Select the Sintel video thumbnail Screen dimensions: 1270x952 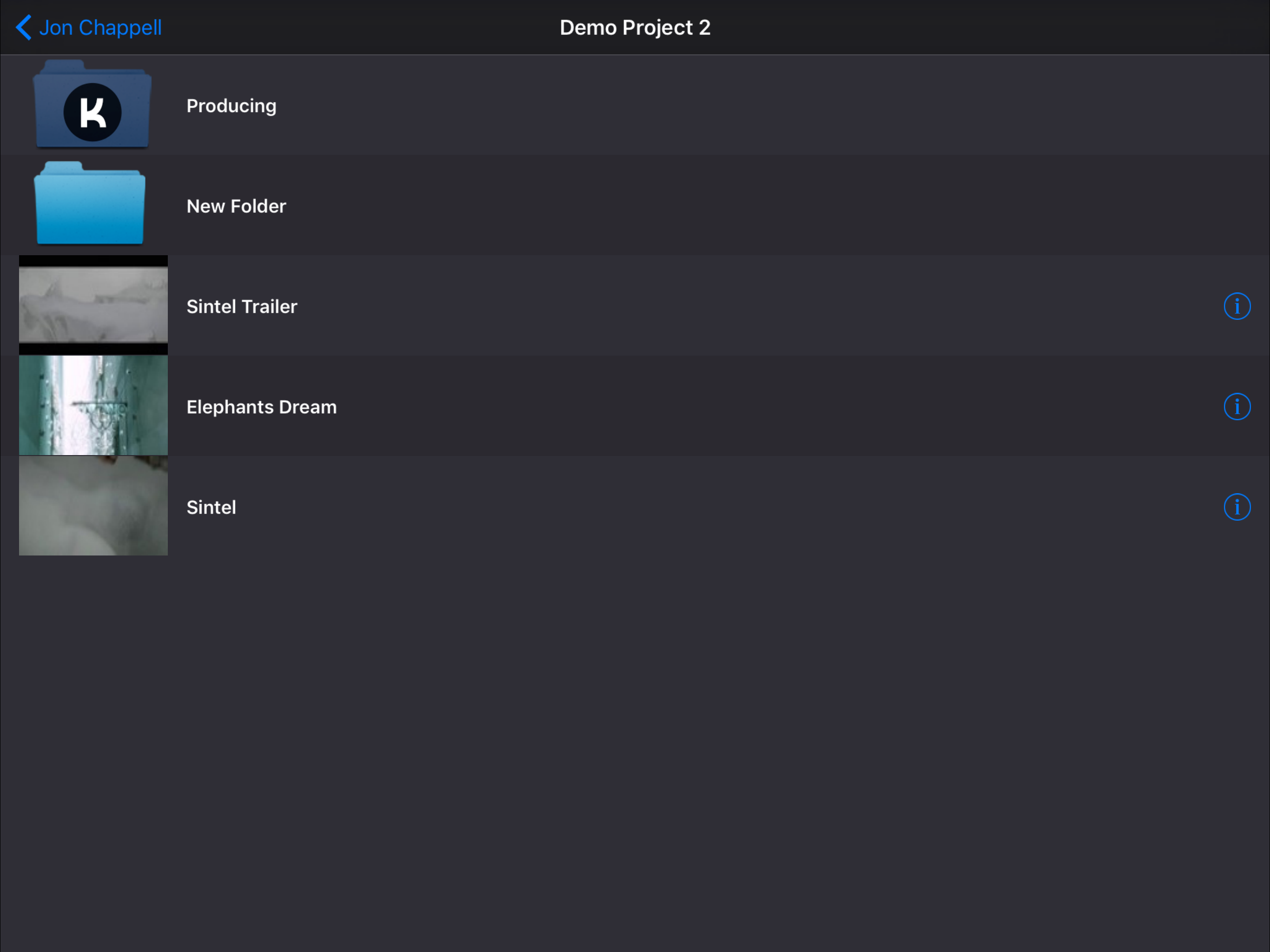pos(93,506)
